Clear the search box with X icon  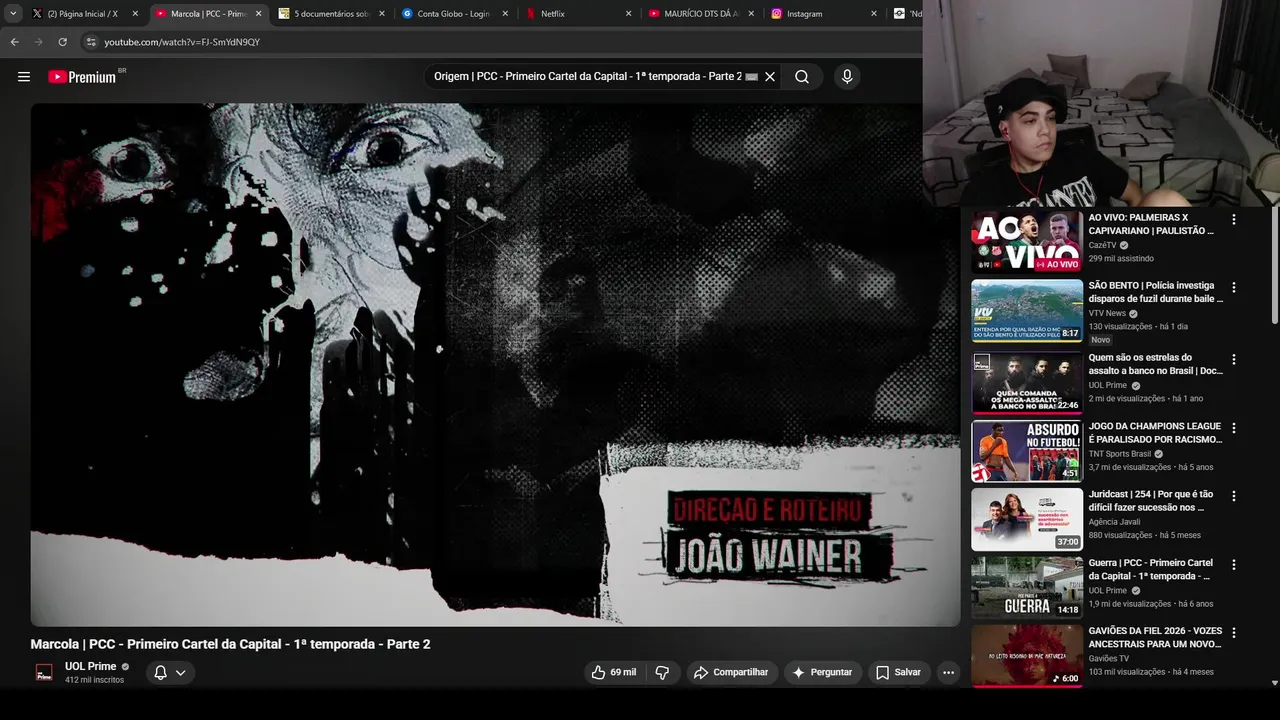[x=770, y=77]
